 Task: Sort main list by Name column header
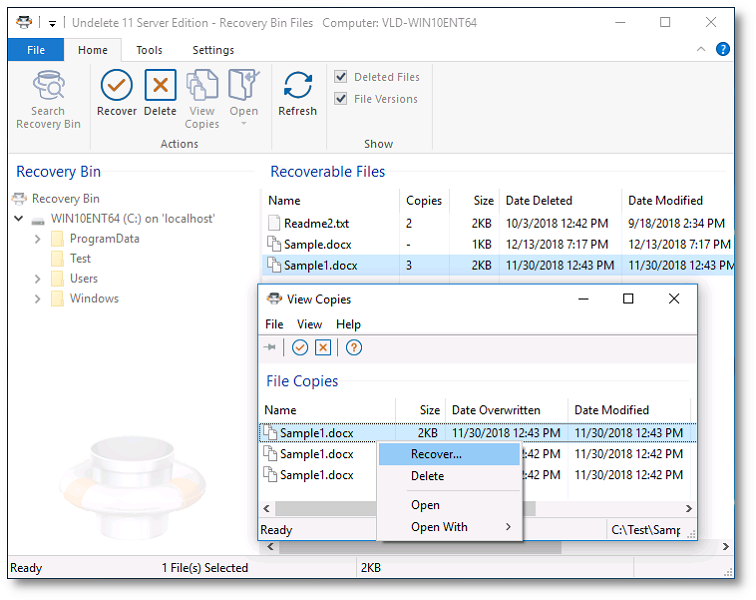331,201
